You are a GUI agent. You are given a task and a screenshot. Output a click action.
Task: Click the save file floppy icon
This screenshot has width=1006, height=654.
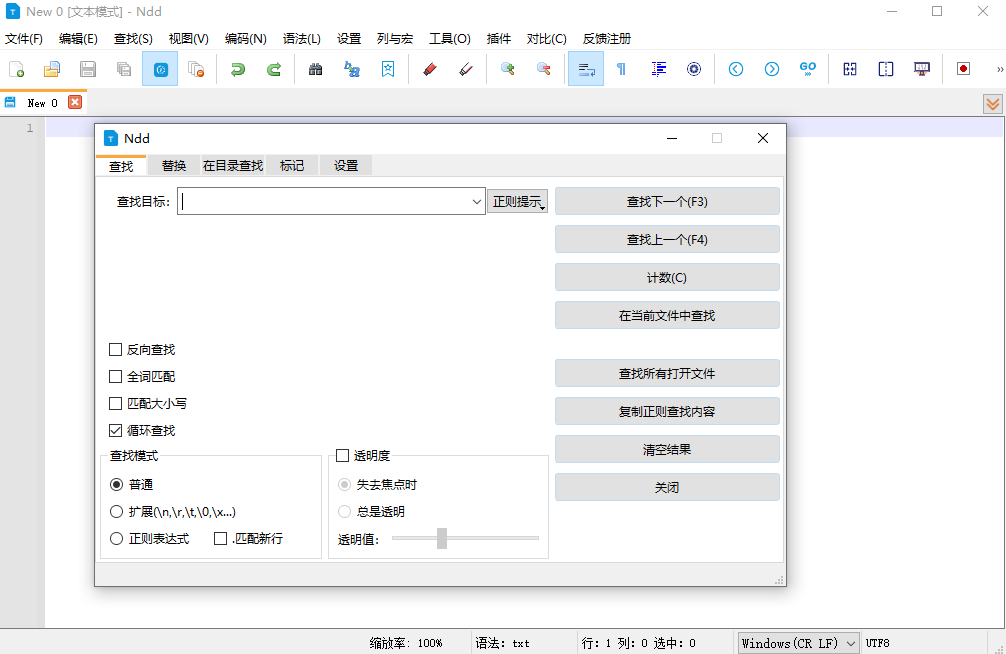[x=88, y=69]
